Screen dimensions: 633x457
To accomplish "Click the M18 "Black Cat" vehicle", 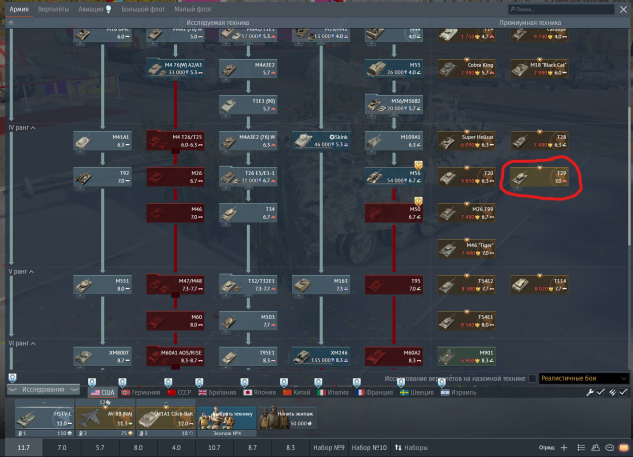I will pos(539,69).
